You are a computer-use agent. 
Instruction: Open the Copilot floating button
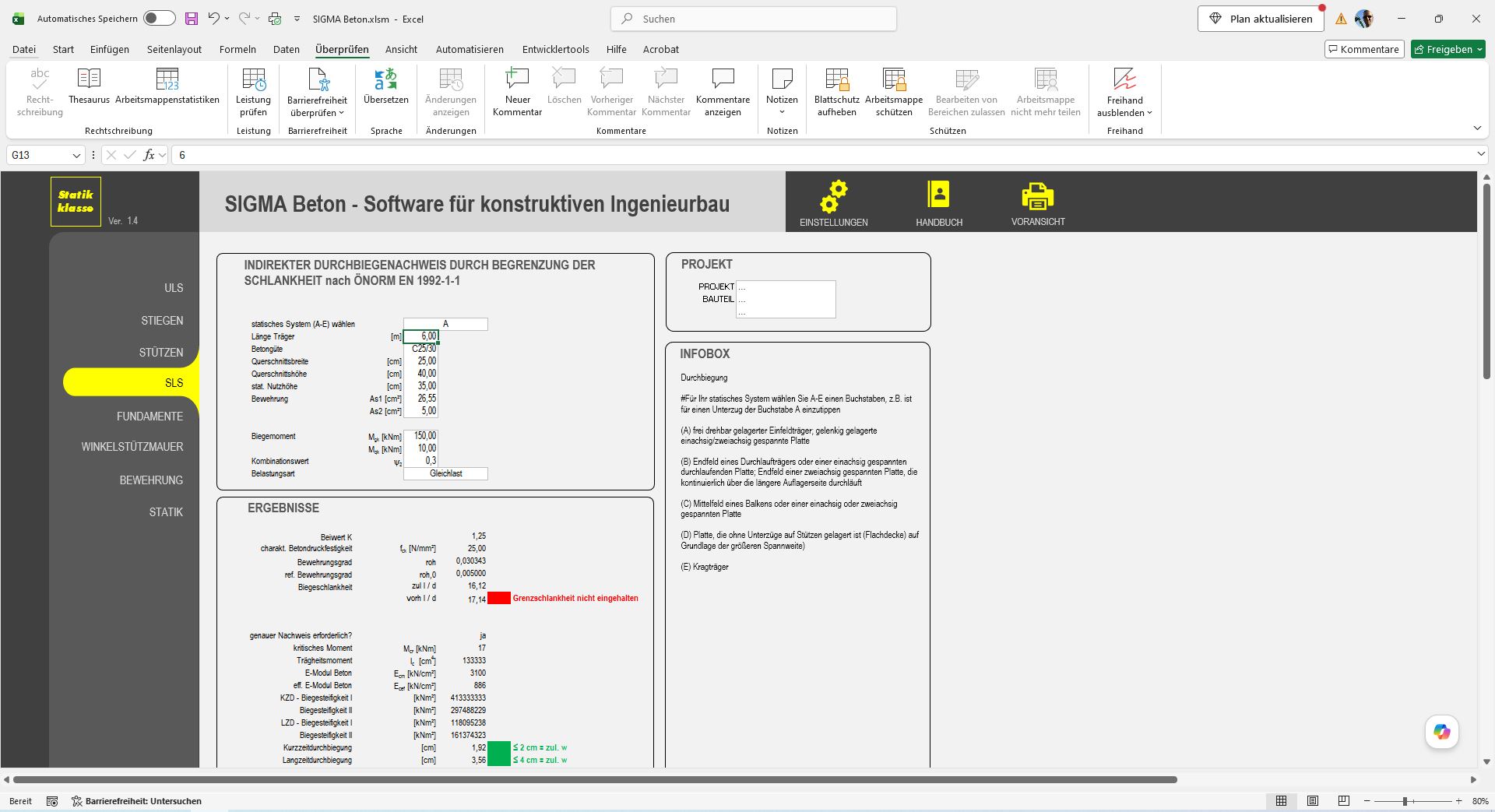click(x=1441, y=732)
